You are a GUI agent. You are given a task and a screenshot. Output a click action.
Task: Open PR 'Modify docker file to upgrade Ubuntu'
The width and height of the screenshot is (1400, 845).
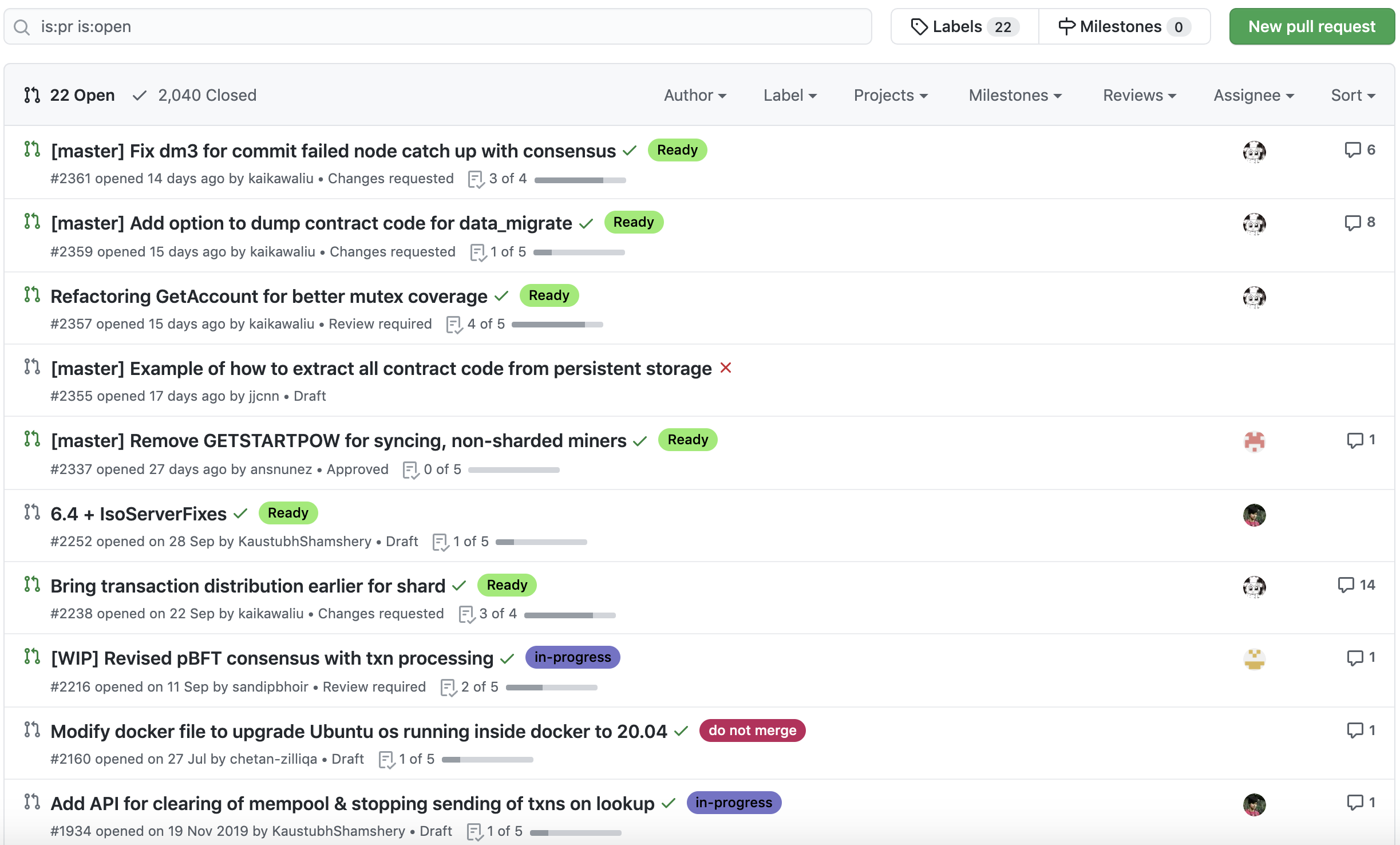pos(358,731)
